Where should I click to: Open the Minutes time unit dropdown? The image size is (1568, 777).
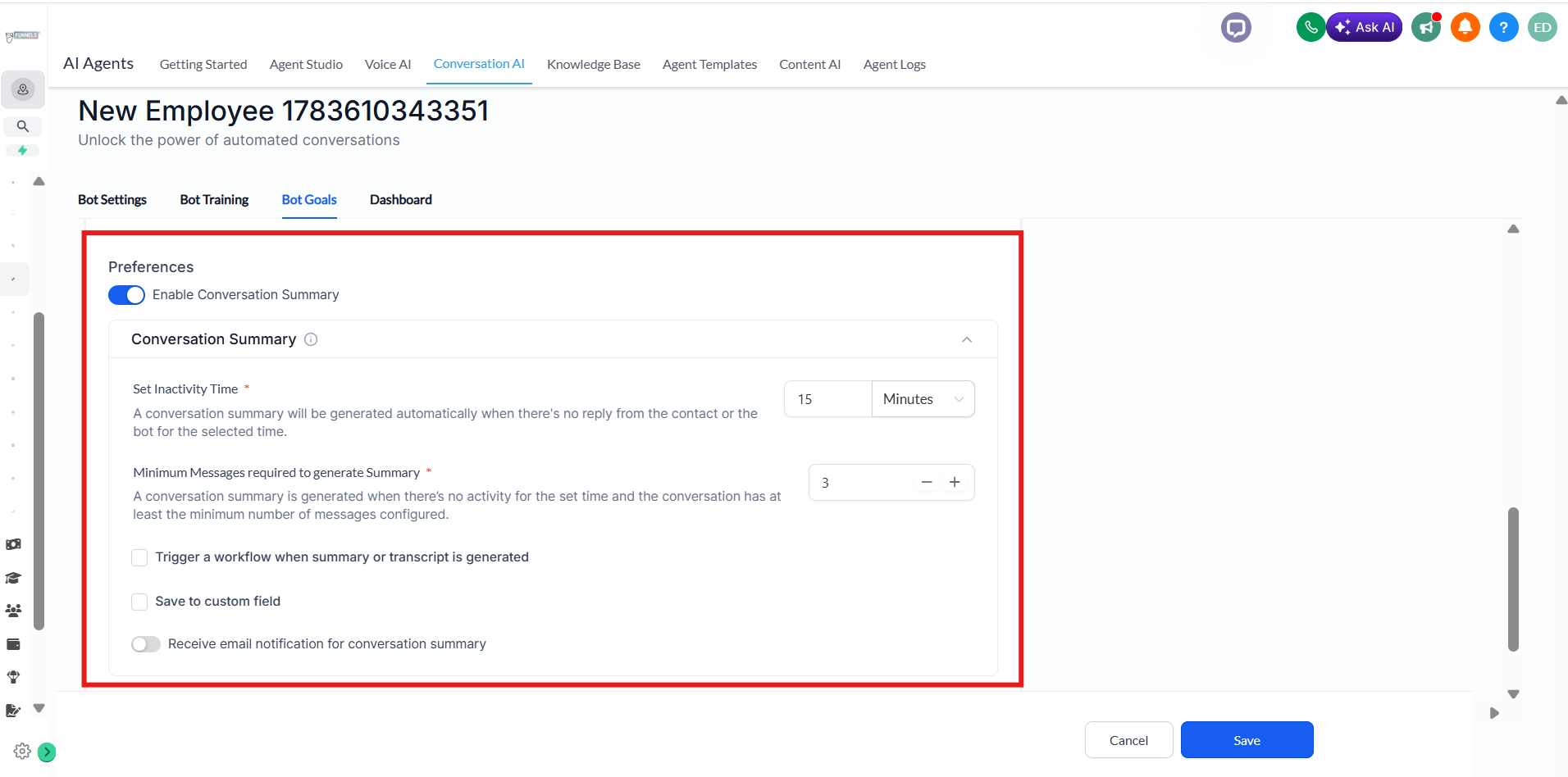pyautogui.click(x=923, y=399)
